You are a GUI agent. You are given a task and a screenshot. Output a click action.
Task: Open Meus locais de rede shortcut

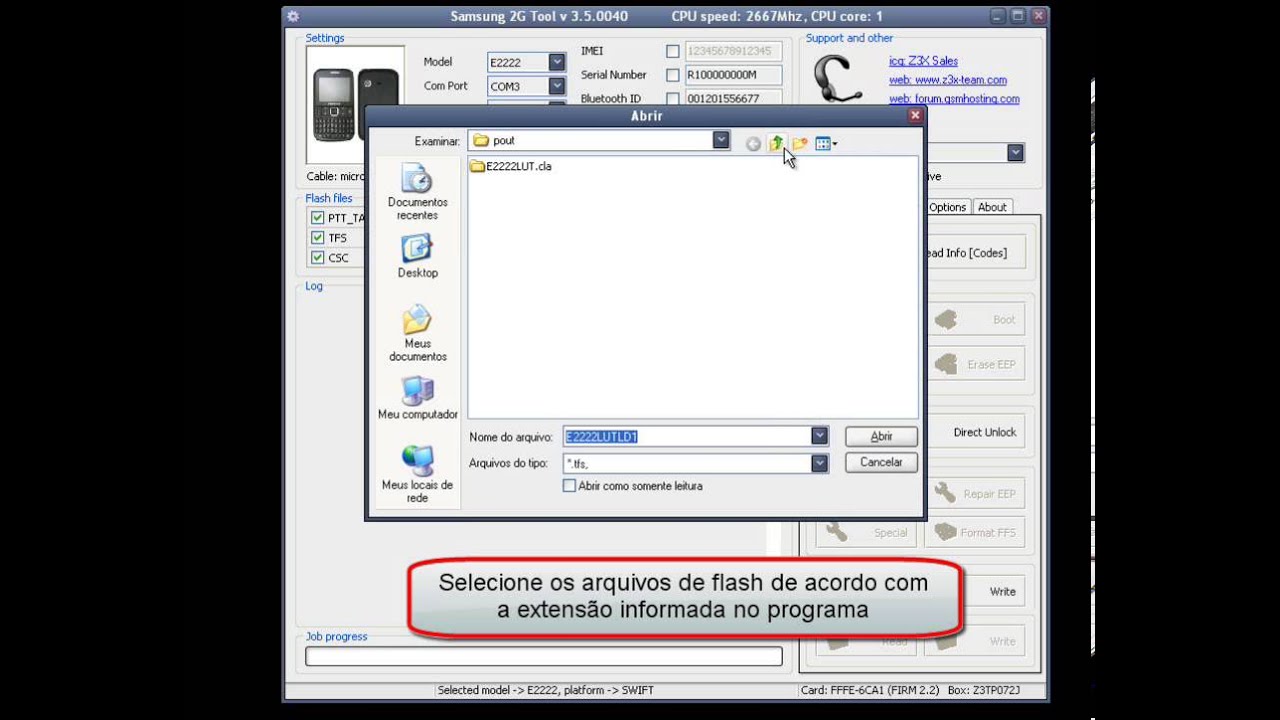click(x=417, y=475)
